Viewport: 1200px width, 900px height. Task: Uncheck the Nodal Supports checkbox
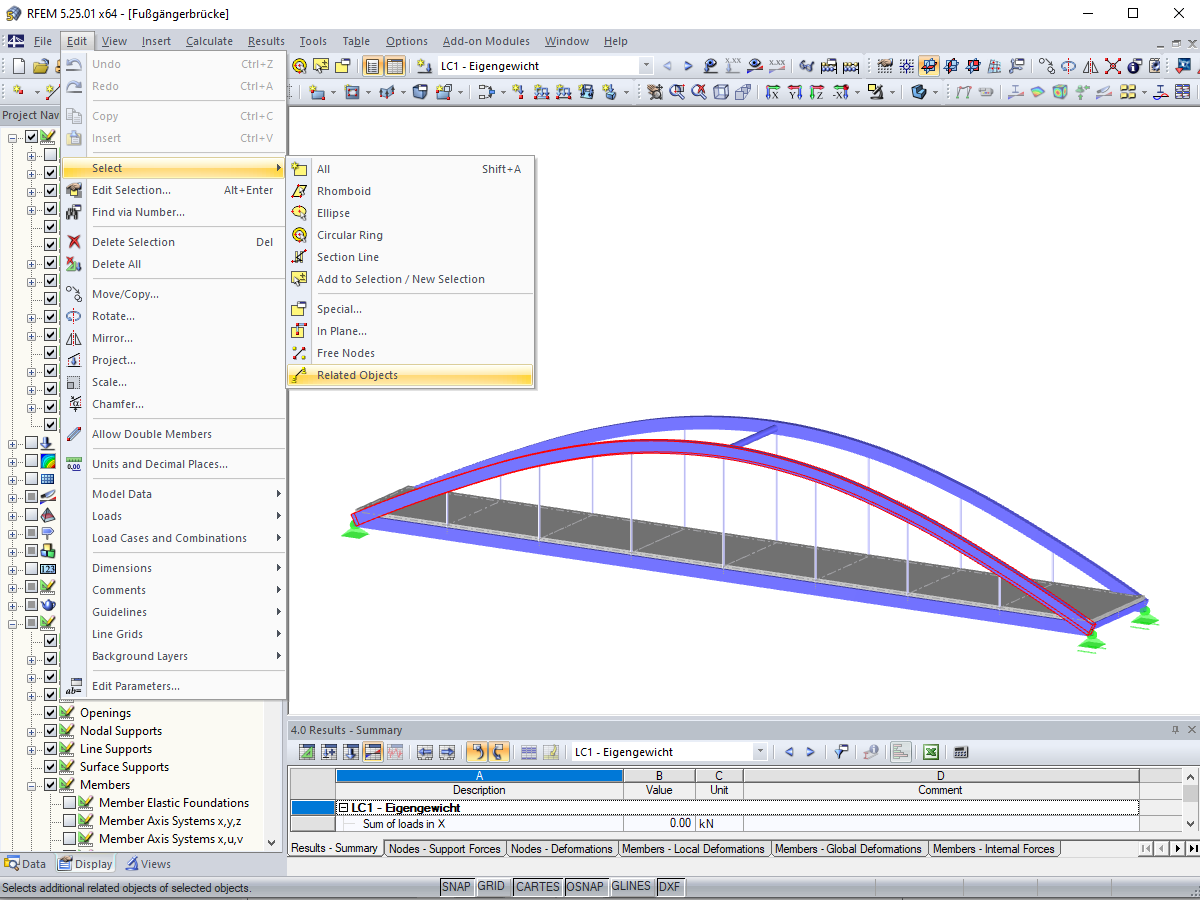[50, 731]
